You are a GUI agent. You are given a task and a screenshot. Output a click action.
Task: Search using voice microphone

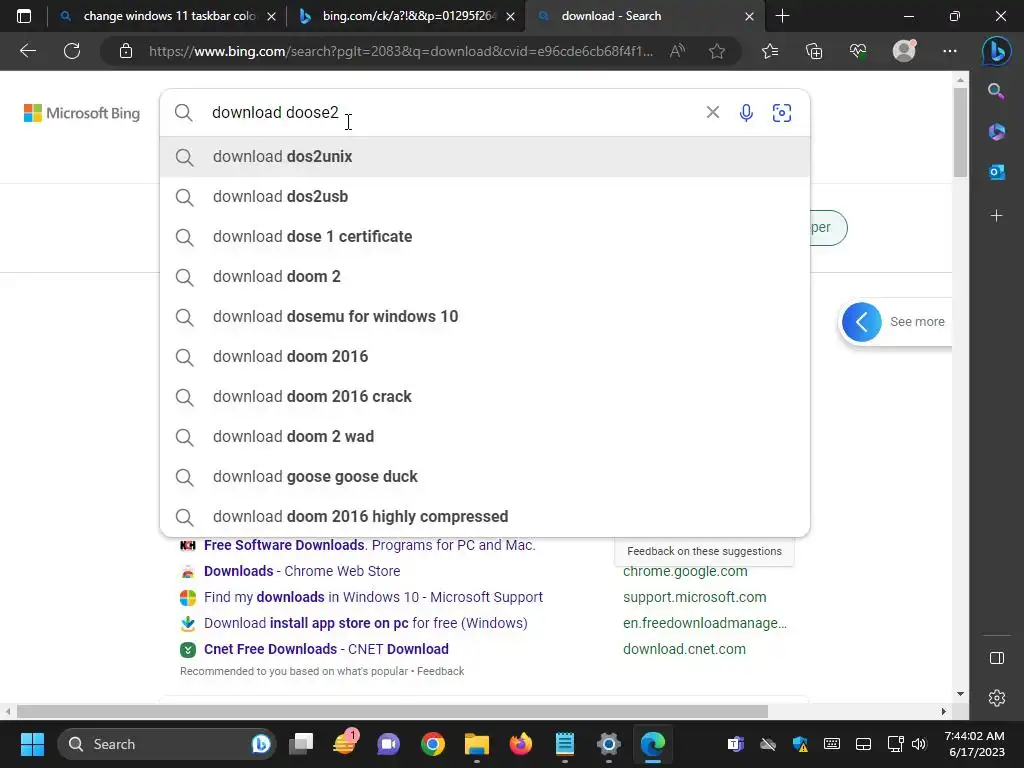click(746, 112)
